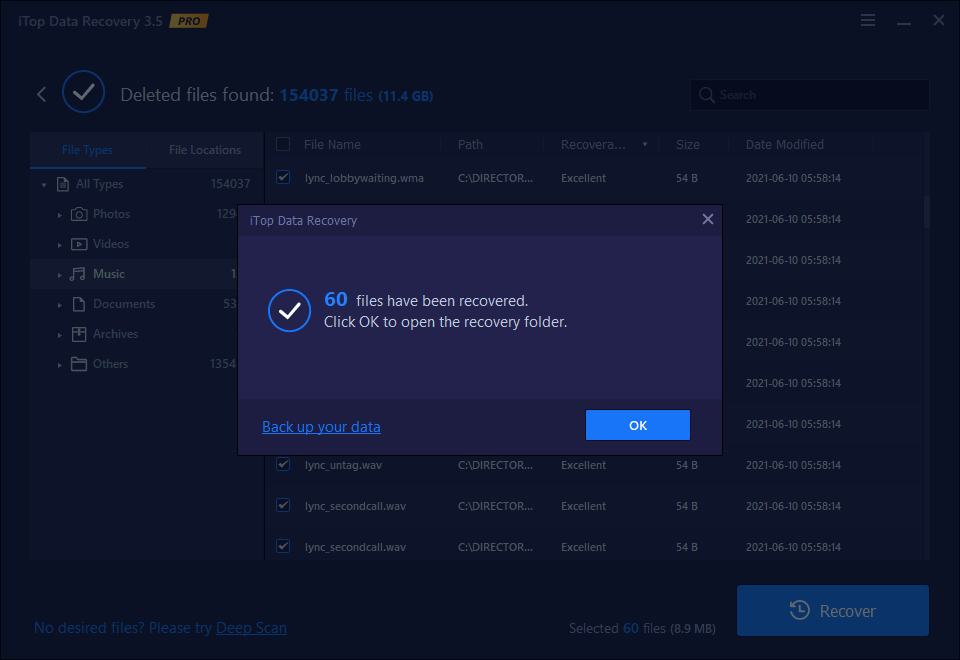Sort by Date Modified column header

point(784,144)
